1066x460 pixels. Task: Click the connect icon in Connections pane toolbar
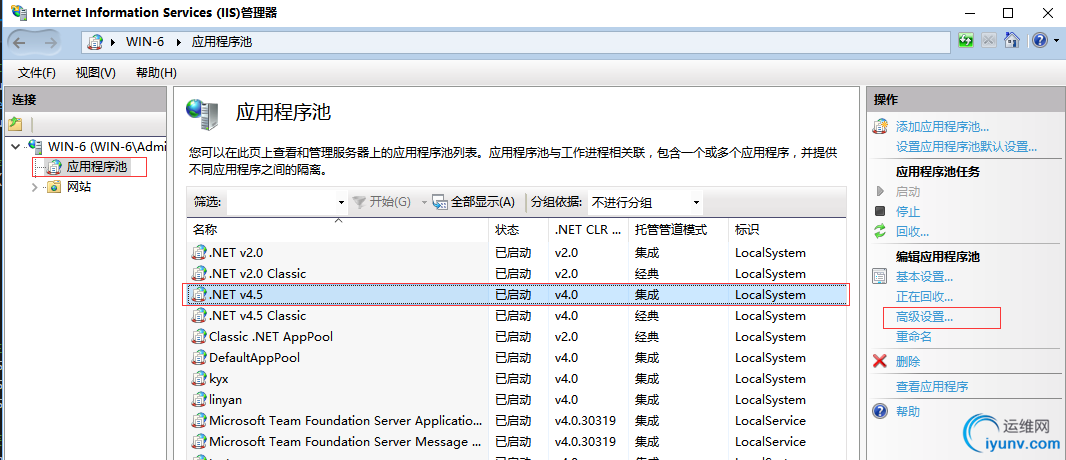16,124
